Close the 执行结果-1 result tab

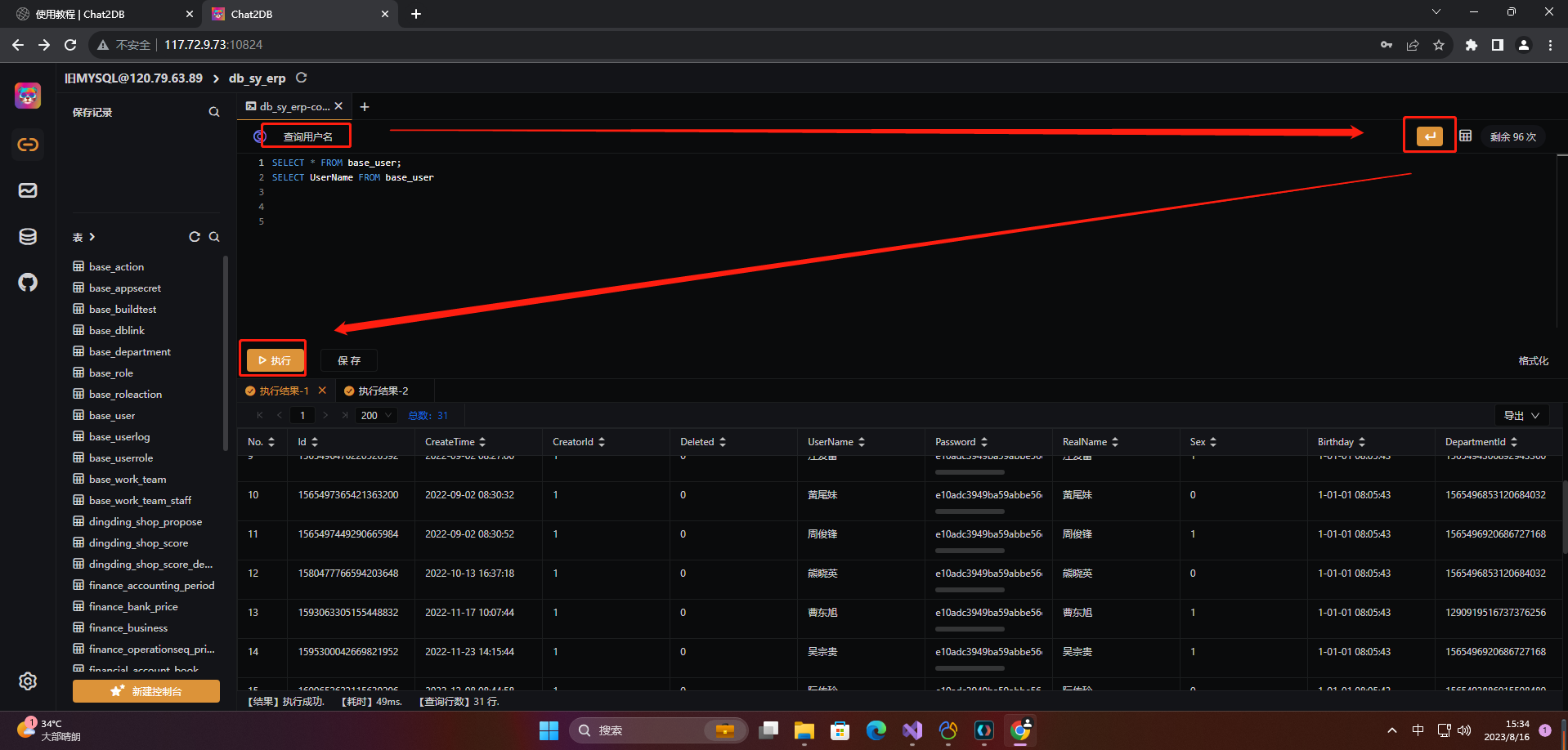click(322, 391)
